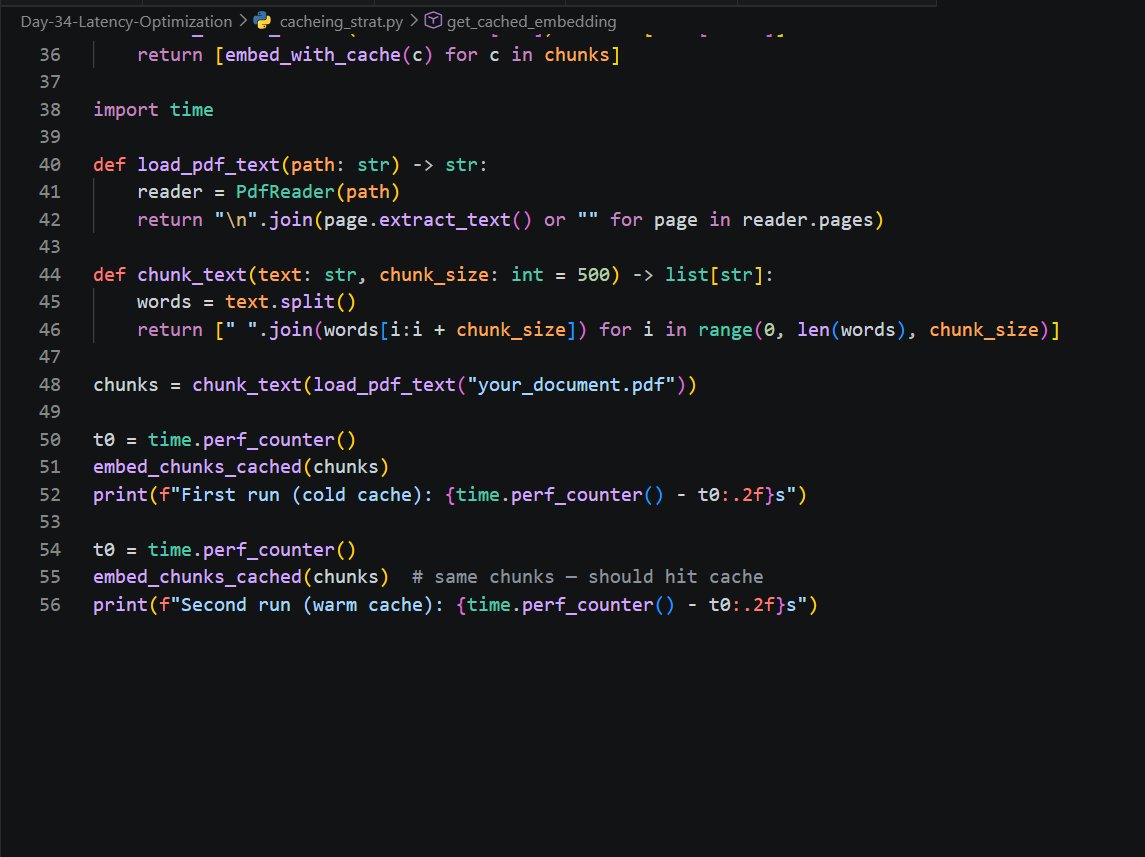Screen dimensions: 1145x857
Task: Click range call on line 46
Action: pyautogui.click(x=725, y=330)
